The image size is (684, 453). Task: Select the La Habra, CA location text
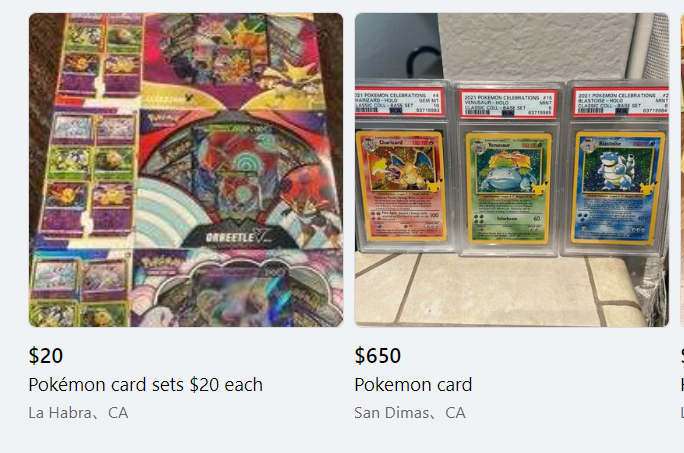click(79, 413)
